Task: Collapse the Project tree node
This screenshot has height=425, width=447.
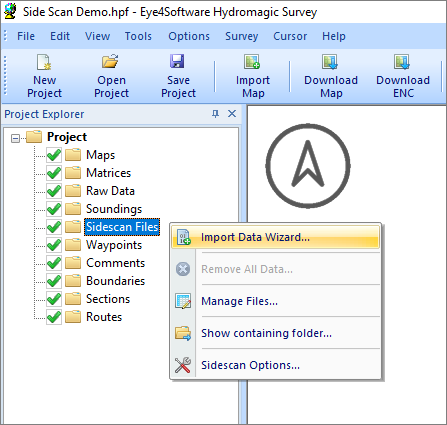Action: (x=15, y=138)
